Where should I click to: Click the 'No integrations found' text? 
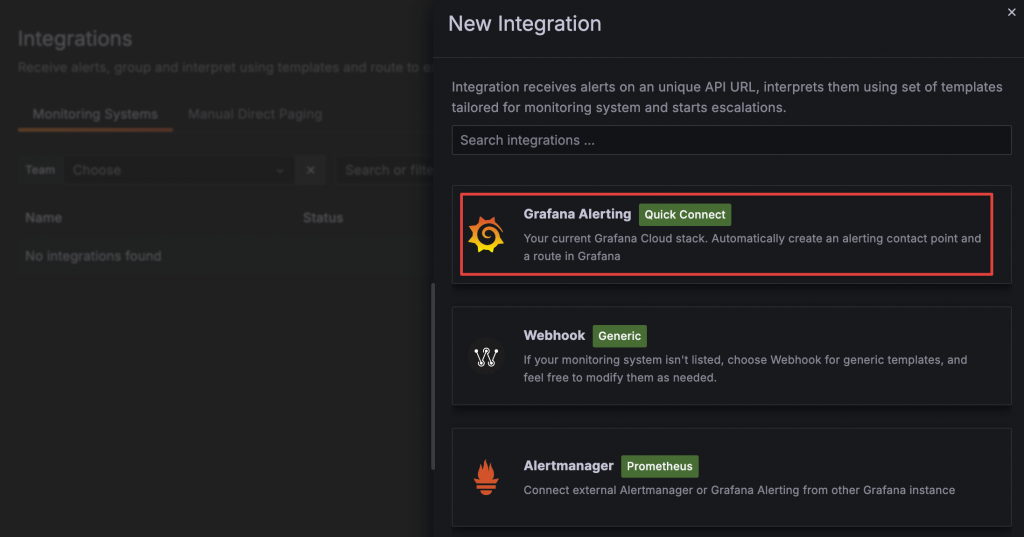coord(93,256)
